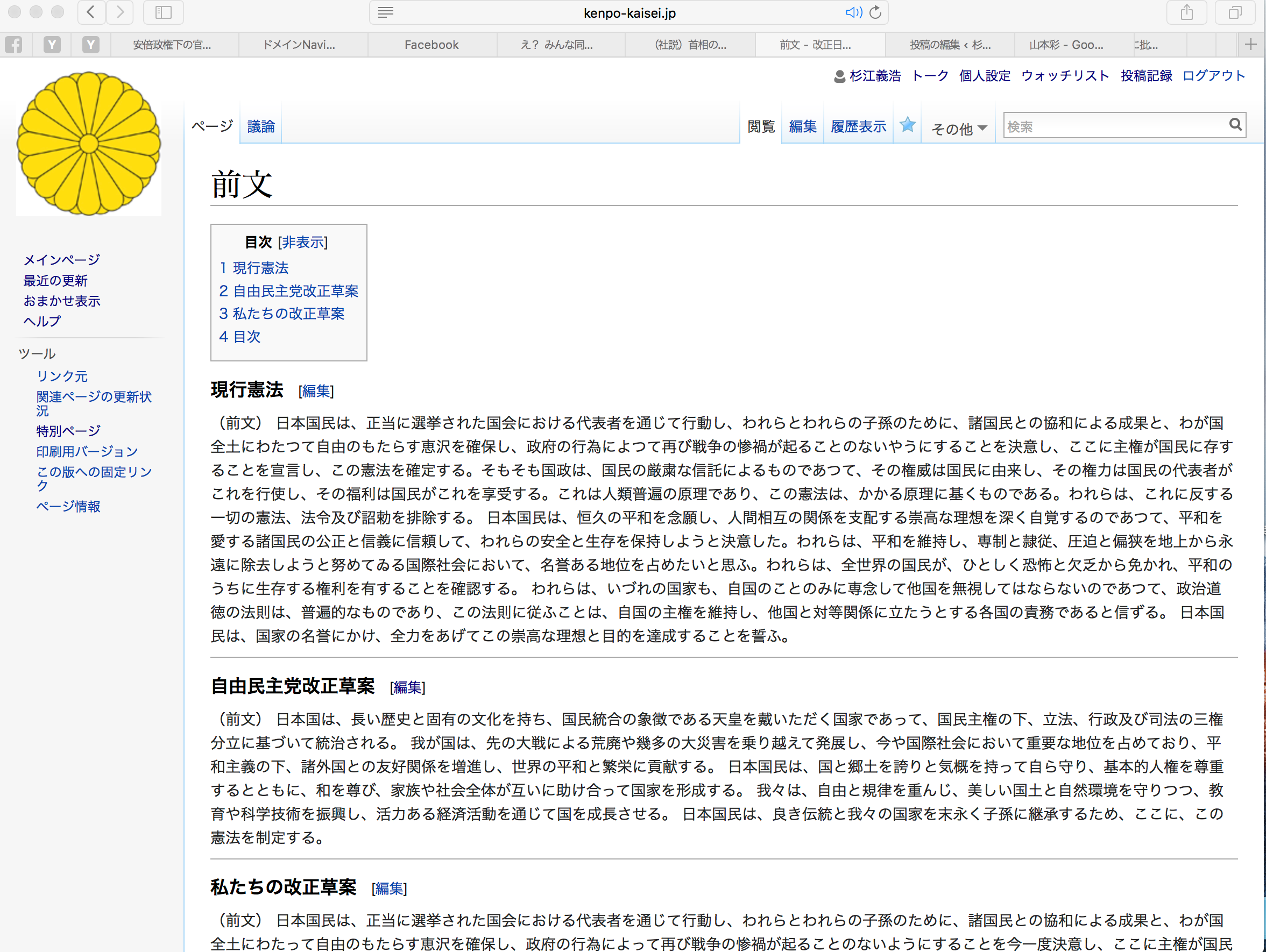This screenshot has width=1266, height=952.
Task: Click the ログアウト link
Action: click(1213, 75)
